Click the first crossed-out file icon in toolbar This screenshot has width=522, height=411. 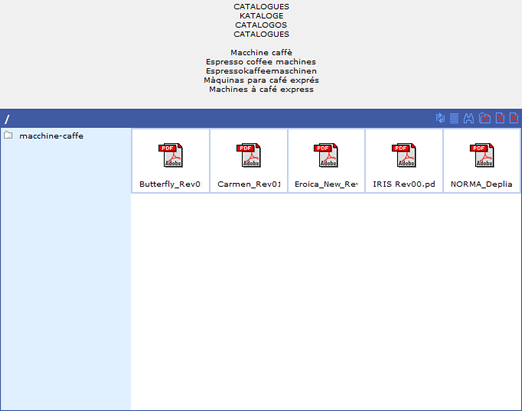coord(500,118)
